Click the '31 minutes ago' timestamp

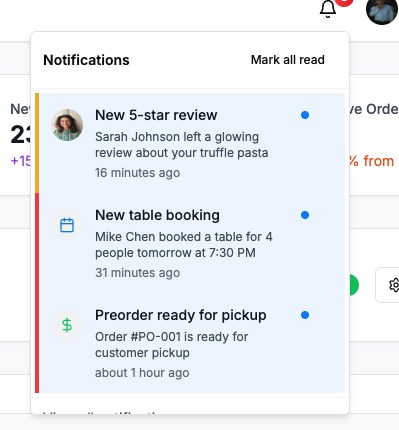click(137, 273)
